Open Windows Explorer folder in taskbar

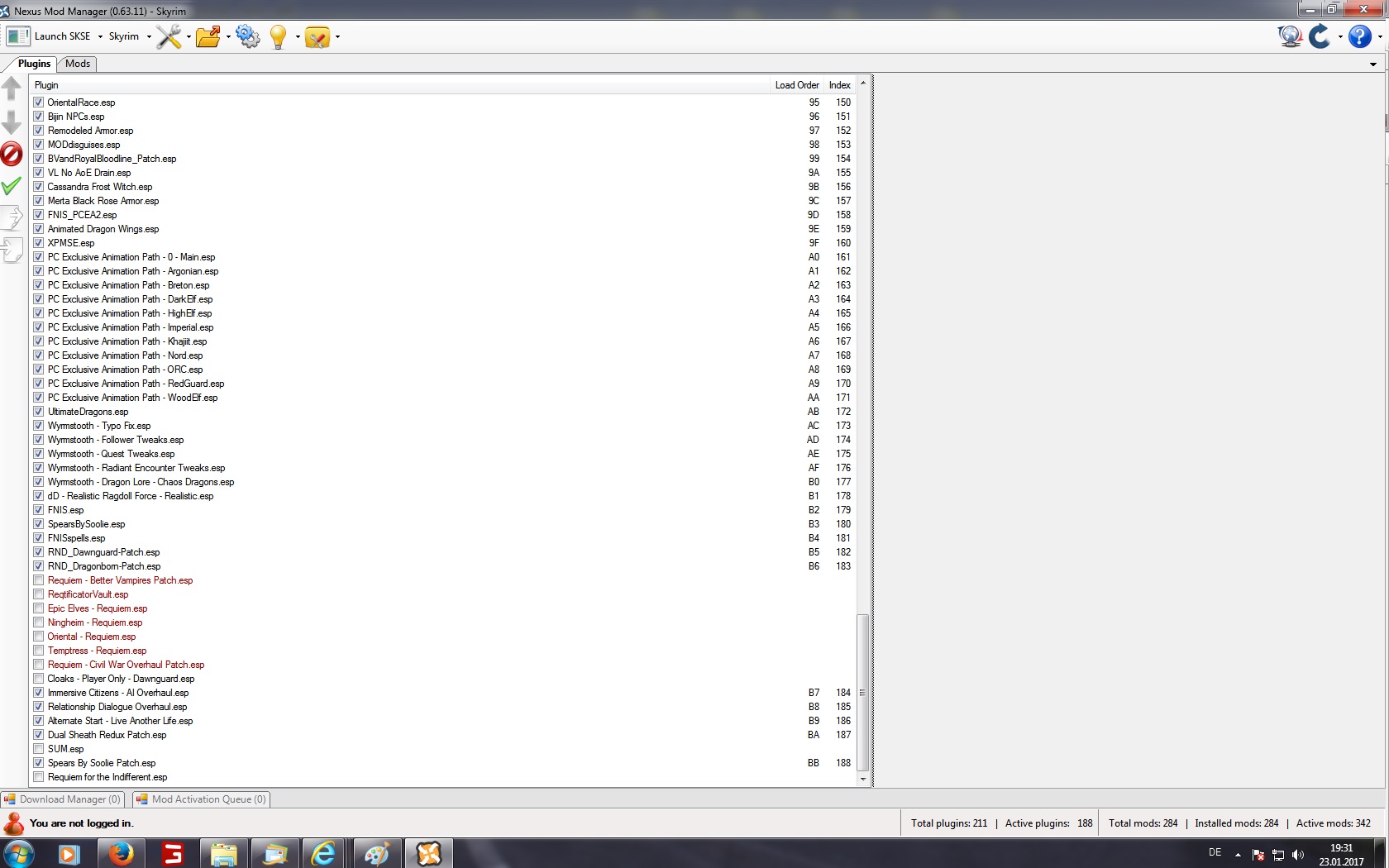223,853
